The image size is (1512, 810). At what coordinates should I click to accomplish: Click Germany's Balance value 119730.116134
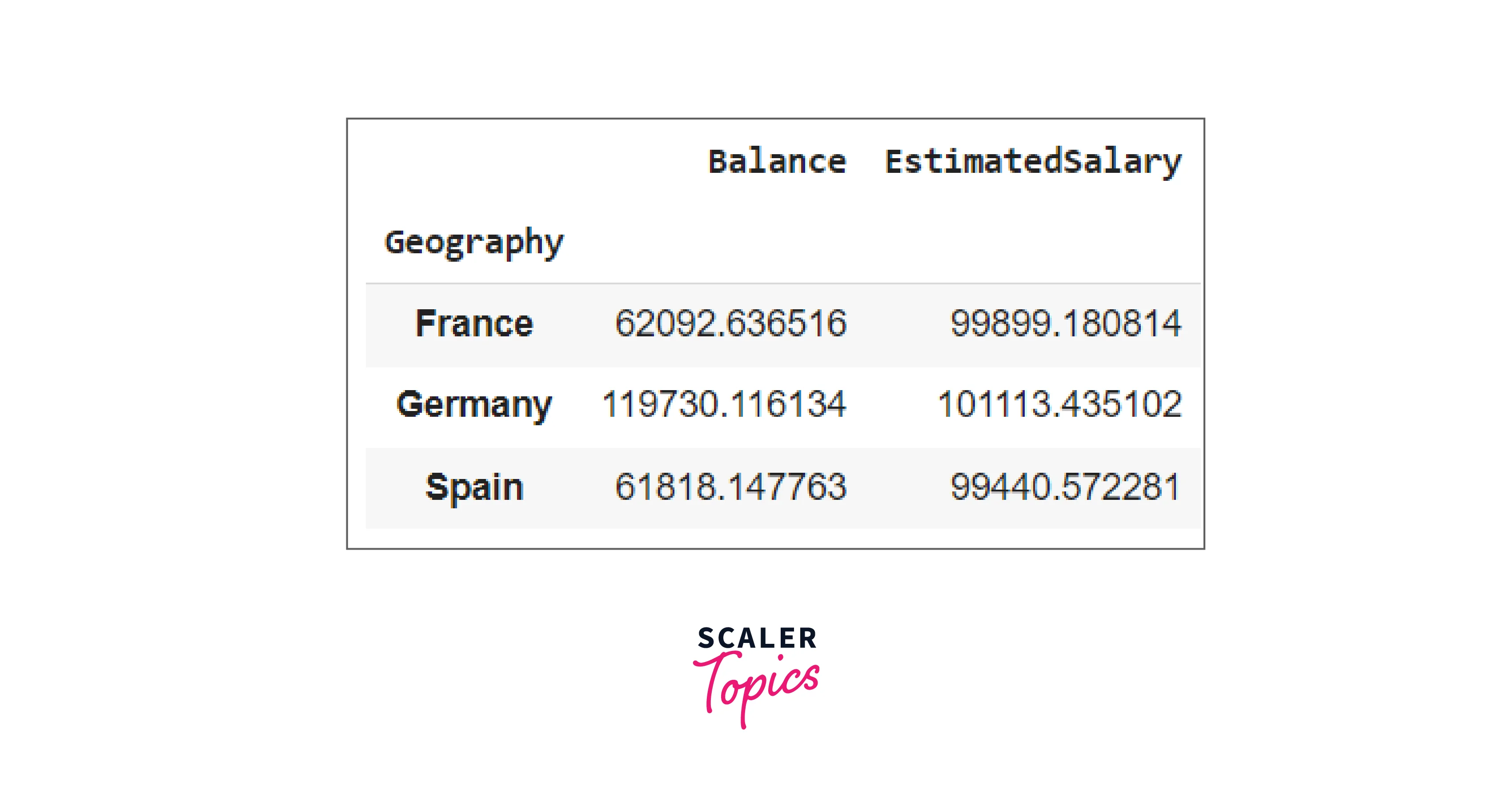point(724,404)
